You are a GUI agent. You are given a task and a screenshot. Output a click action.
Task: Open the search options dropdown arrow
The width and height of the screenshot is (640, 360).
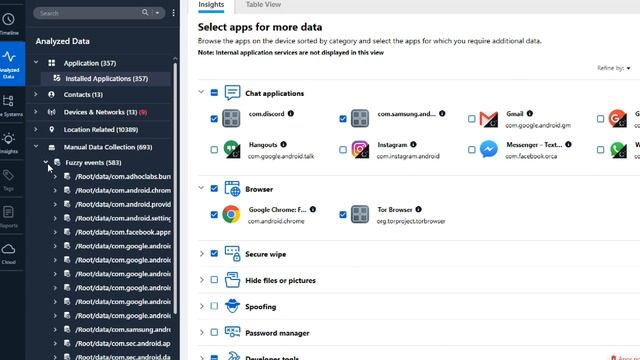point(157,13)
